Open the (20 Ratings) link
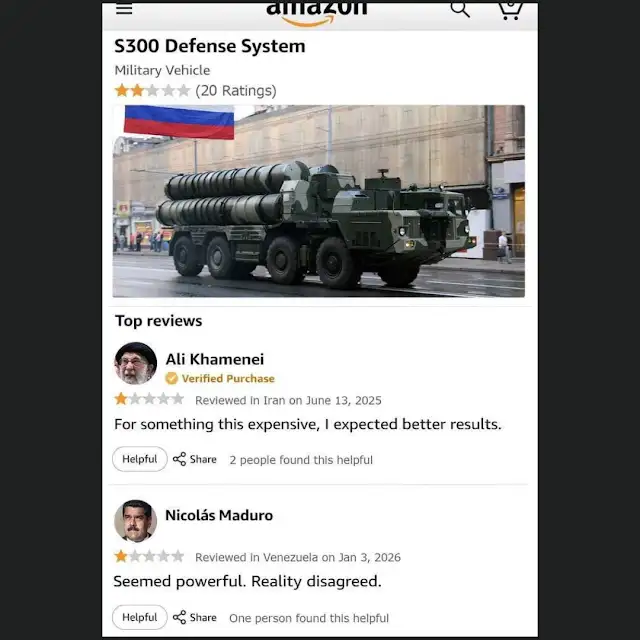 point(236,91)
